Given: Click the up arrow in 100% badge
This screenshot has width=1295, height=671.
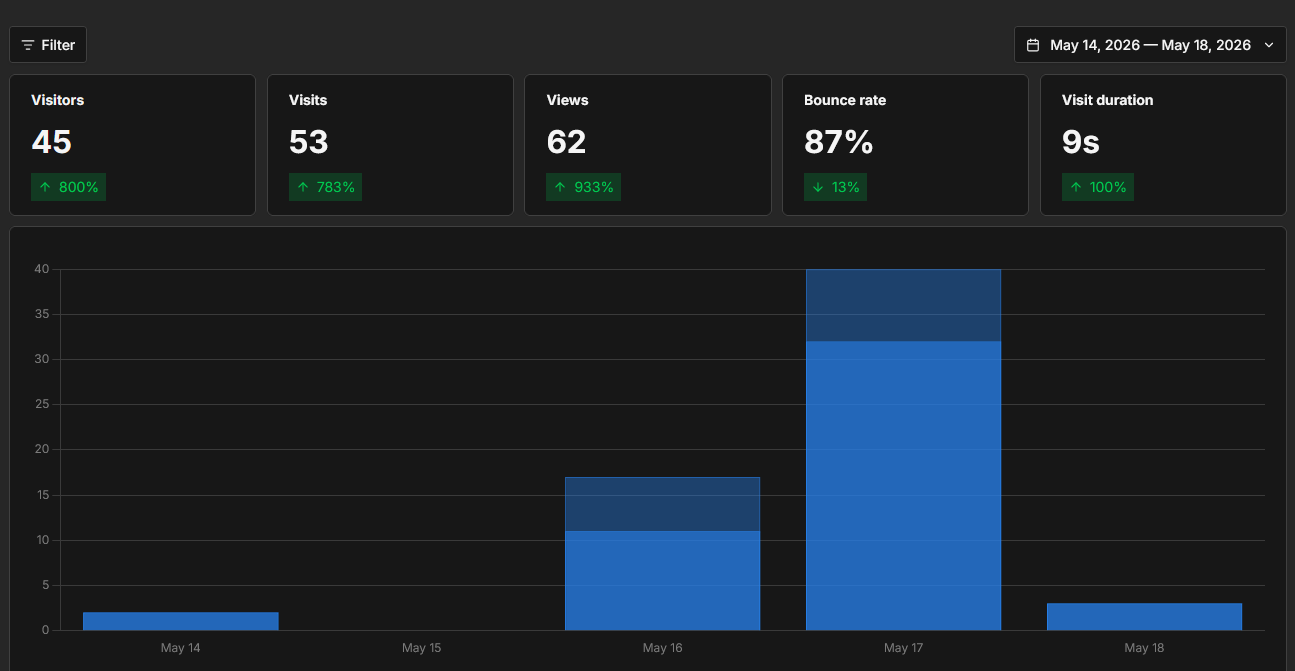Looking at the screenshot, I should (x=1076, y=187).
